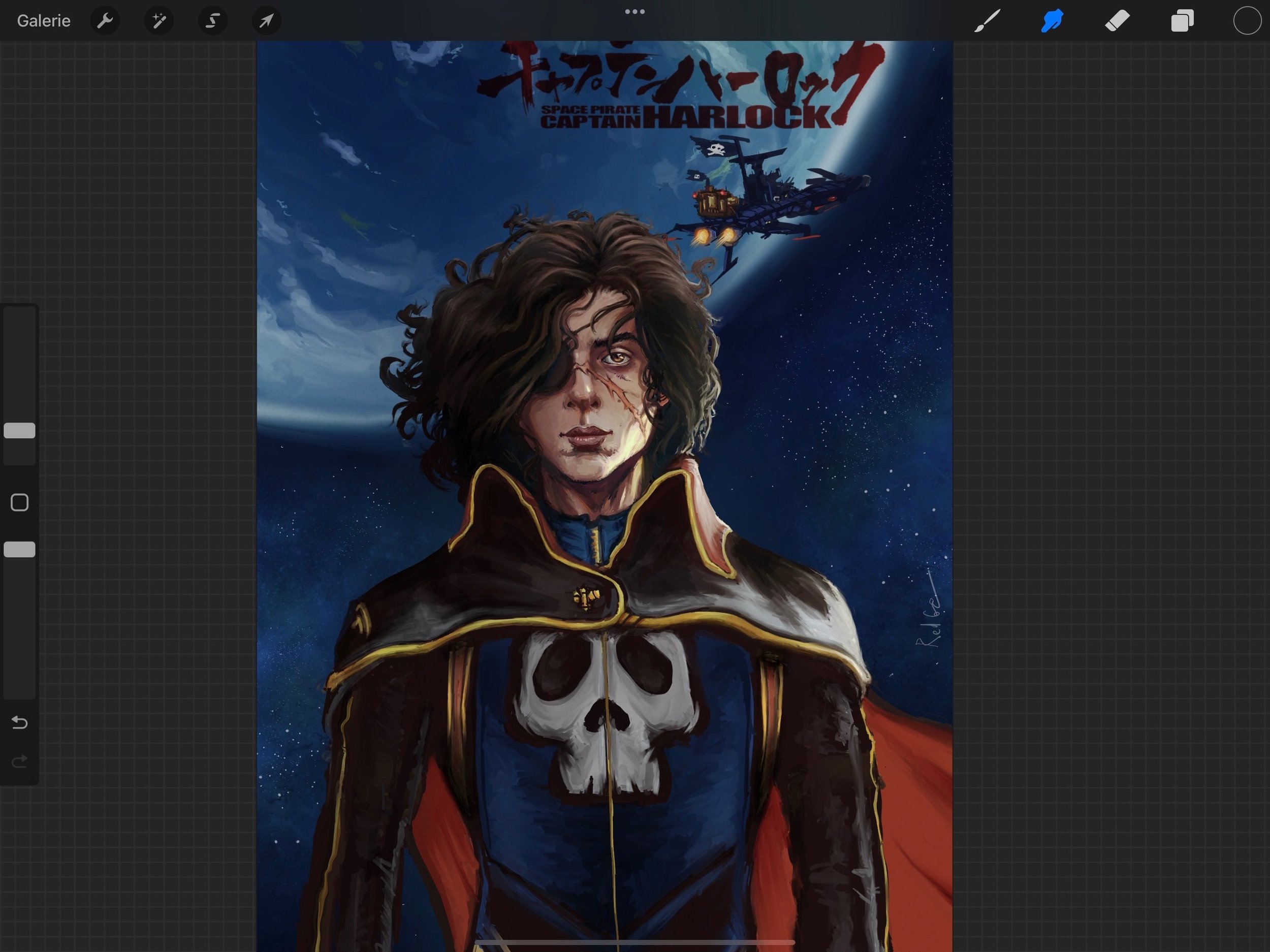Redo the undone action
Viewport: 1270px width, 952px height.
click(19, 762)
